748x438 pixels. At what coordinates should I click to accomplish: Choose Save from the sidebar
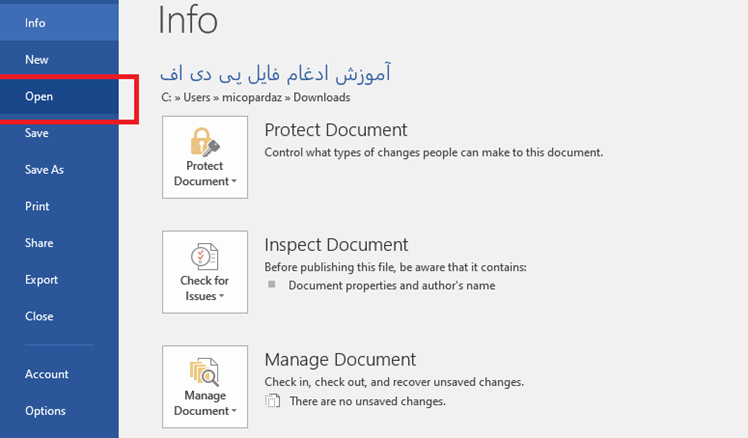tap(59, 133)
